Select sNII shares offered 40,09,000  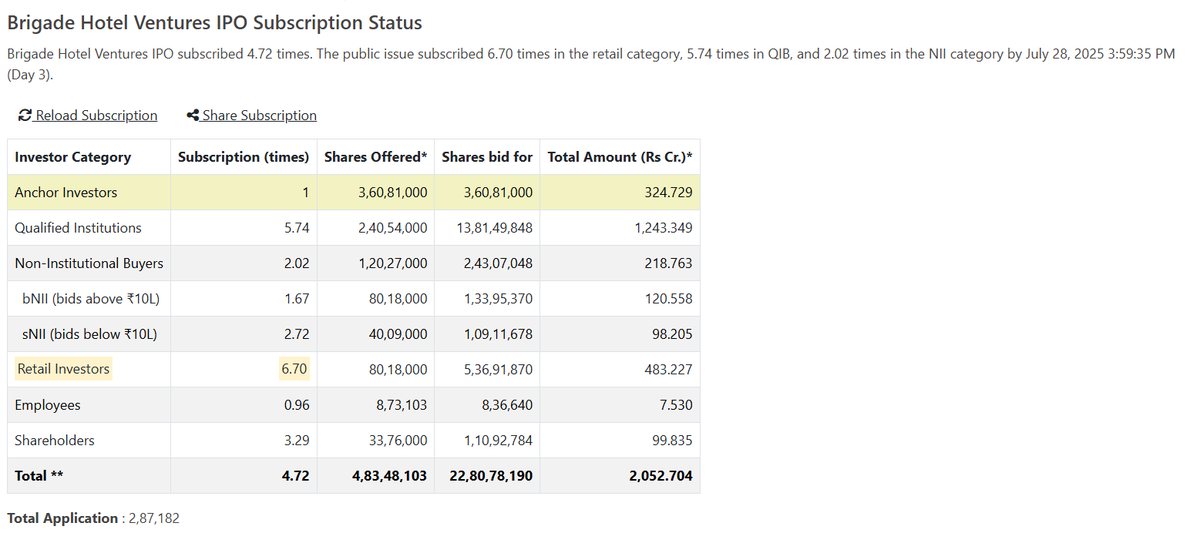pos(398,334)
